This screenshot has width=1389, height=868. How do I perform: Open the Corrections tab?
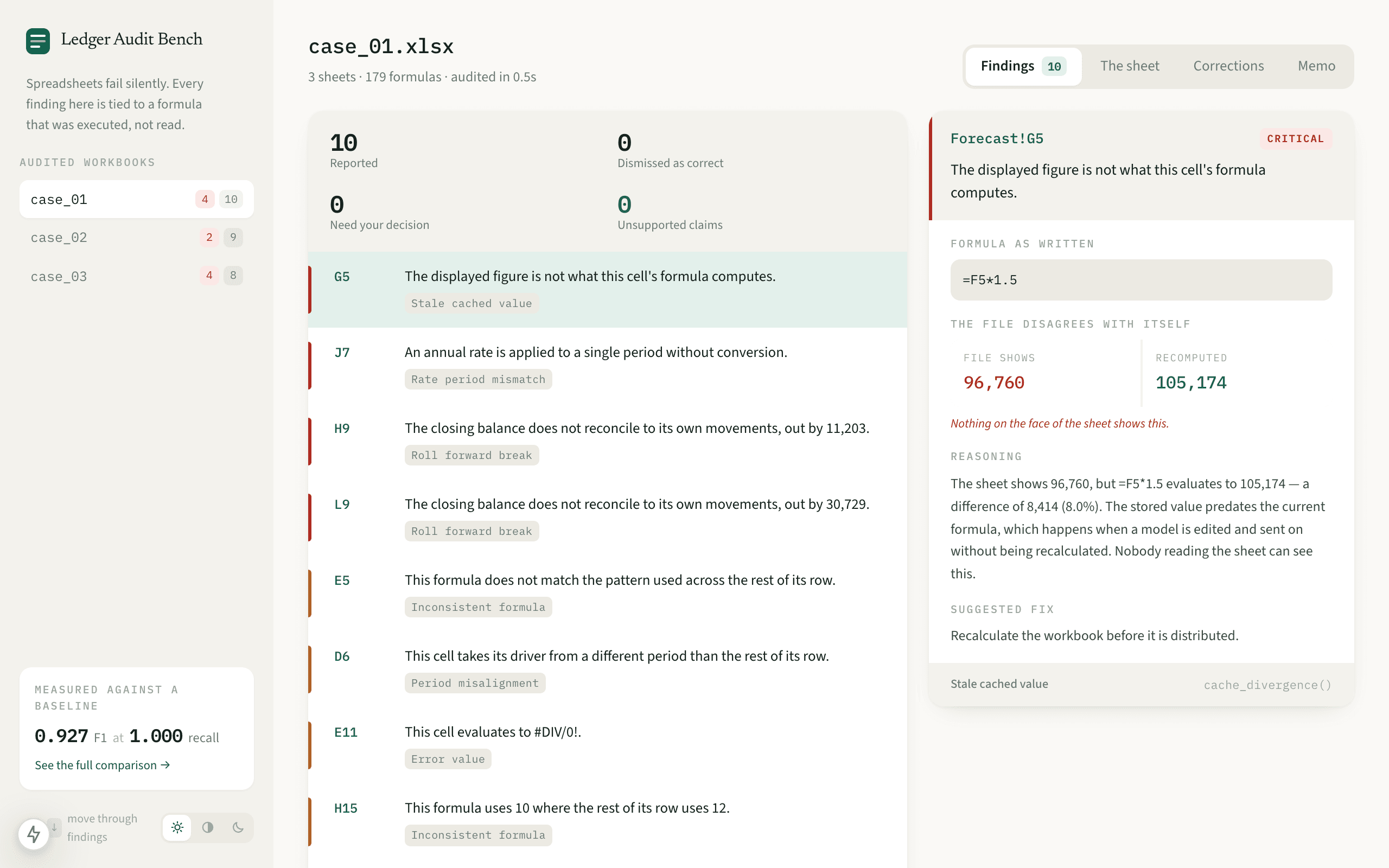point(1228,66)
